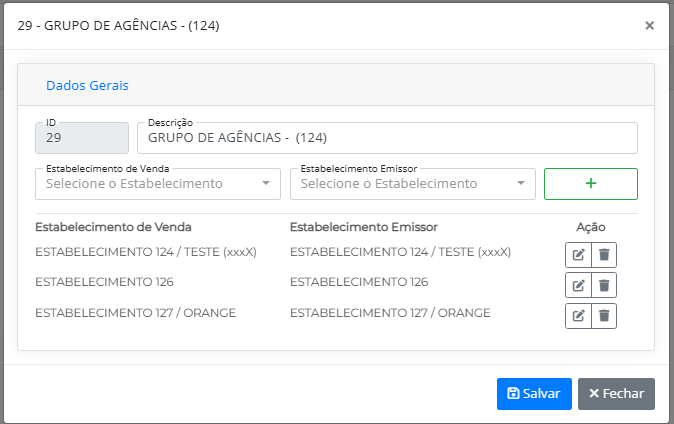674x424 pixels.
Task: Switch to the Dados Gerais tab
Action: click(87, 86)
